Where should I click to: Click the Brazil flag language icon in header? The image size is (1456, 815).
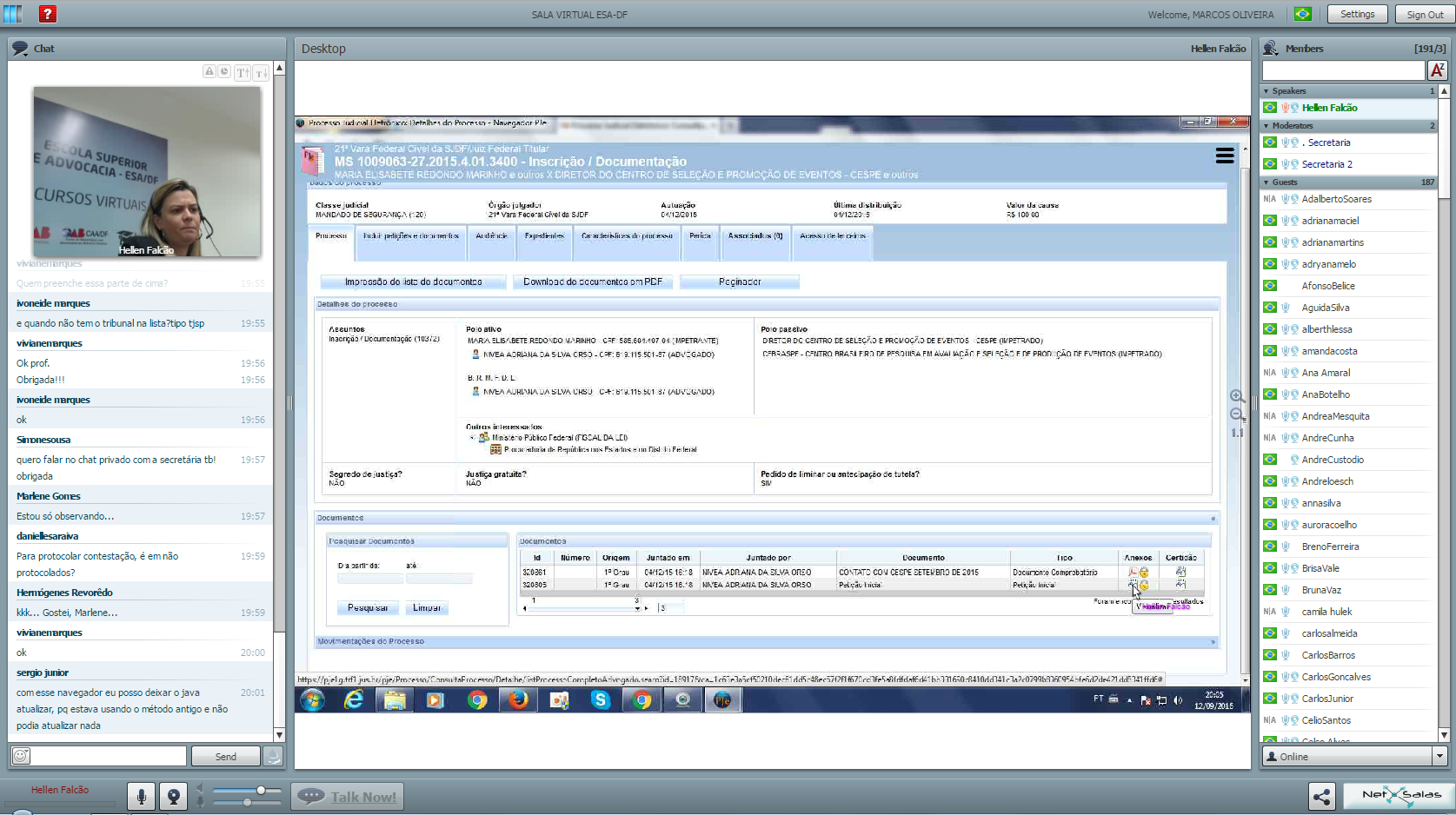coord(1302,14)
